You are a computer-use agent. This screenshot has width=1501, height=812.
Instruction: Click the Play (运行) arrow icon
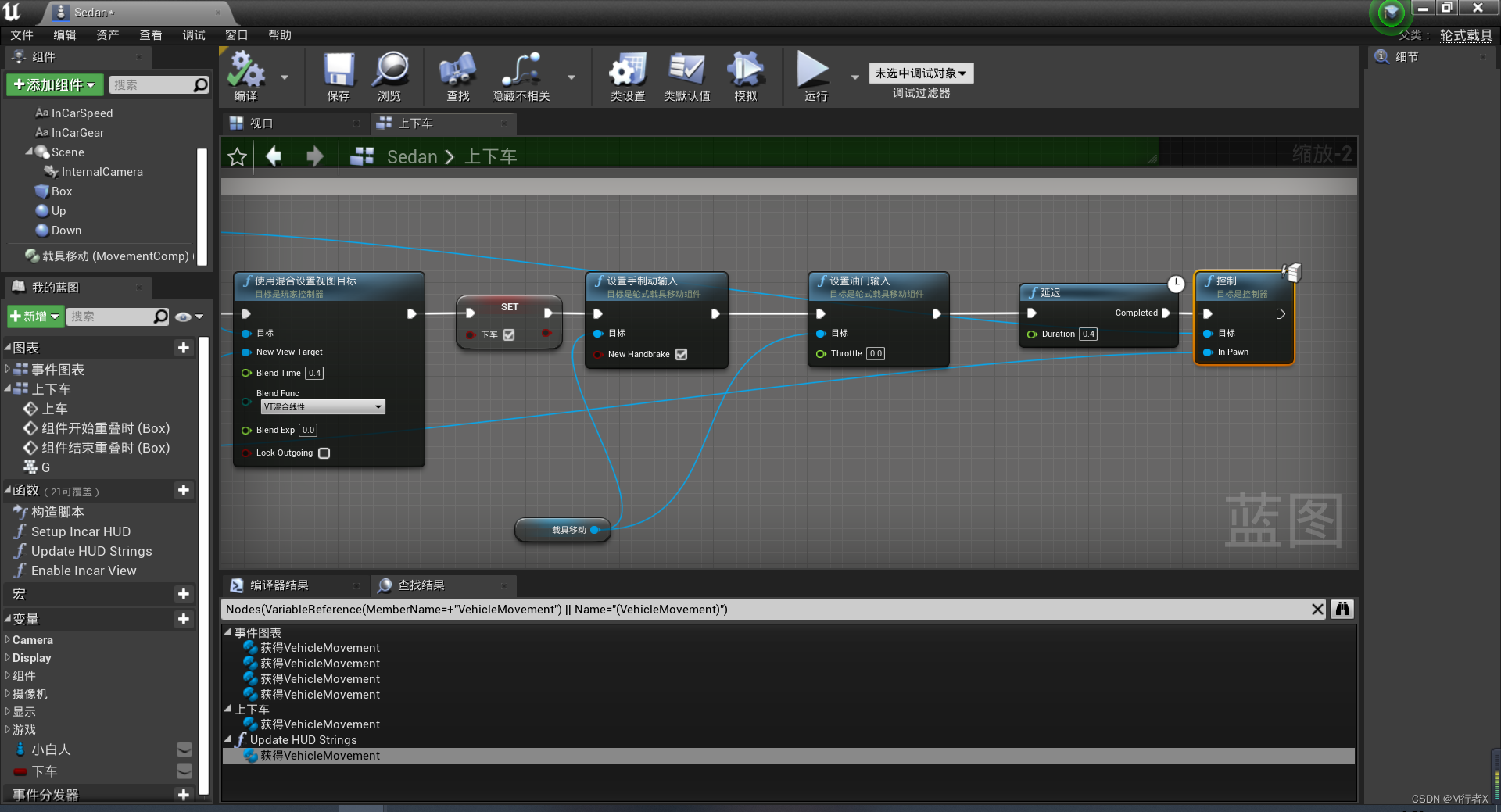point(813,70)
